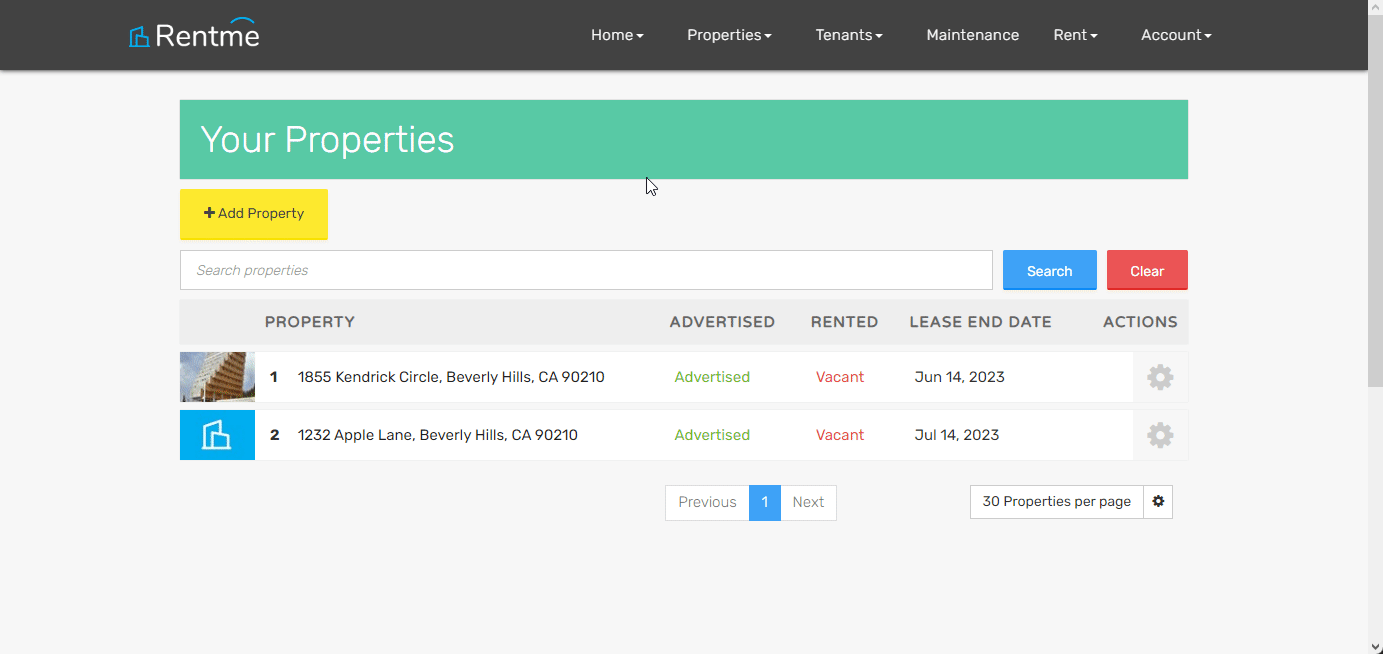Open the Rent dropdown menu
This screenshot has width=1383, height=654.
pyautogui.click(x=1075, y=34)
